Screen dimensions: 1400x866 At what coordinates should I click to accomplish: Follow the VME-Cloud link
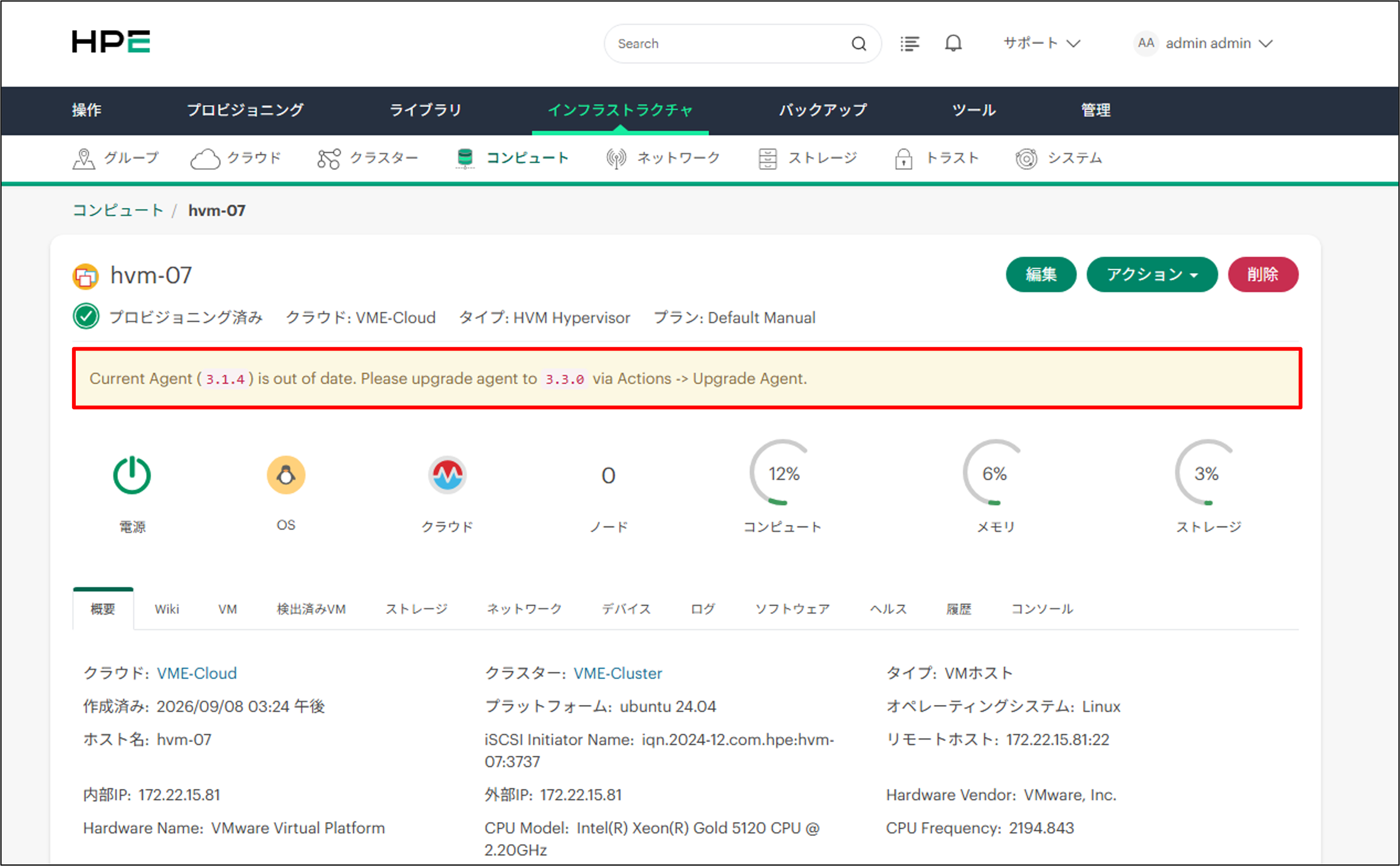point(197,673)
